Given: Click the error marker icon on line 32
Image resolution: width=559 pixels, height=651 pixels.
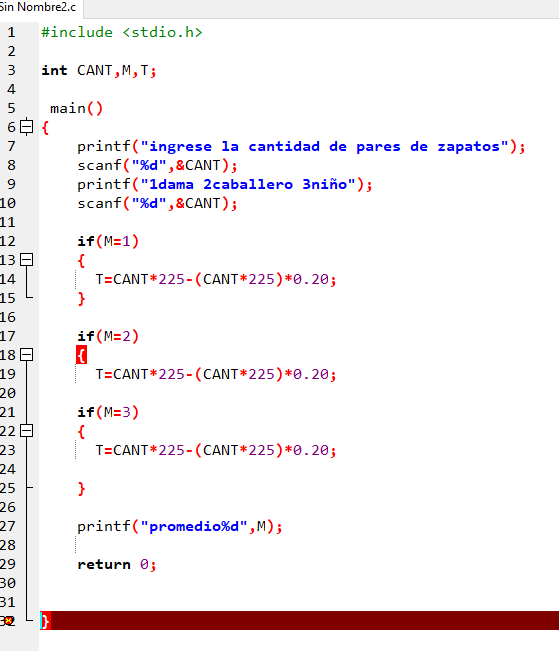Looking at the screenshot, I should coord(8,621).
